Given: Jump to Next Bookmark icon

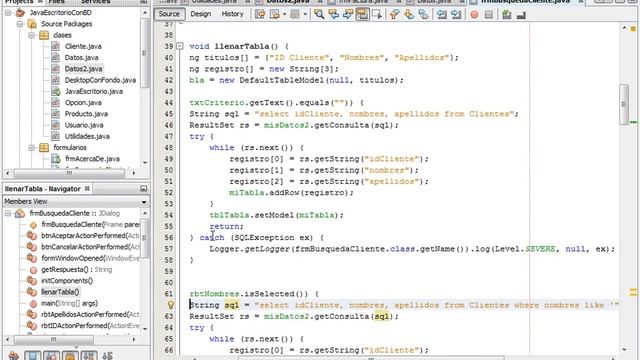Looking at the screenshot, I should tap(409, 15).
